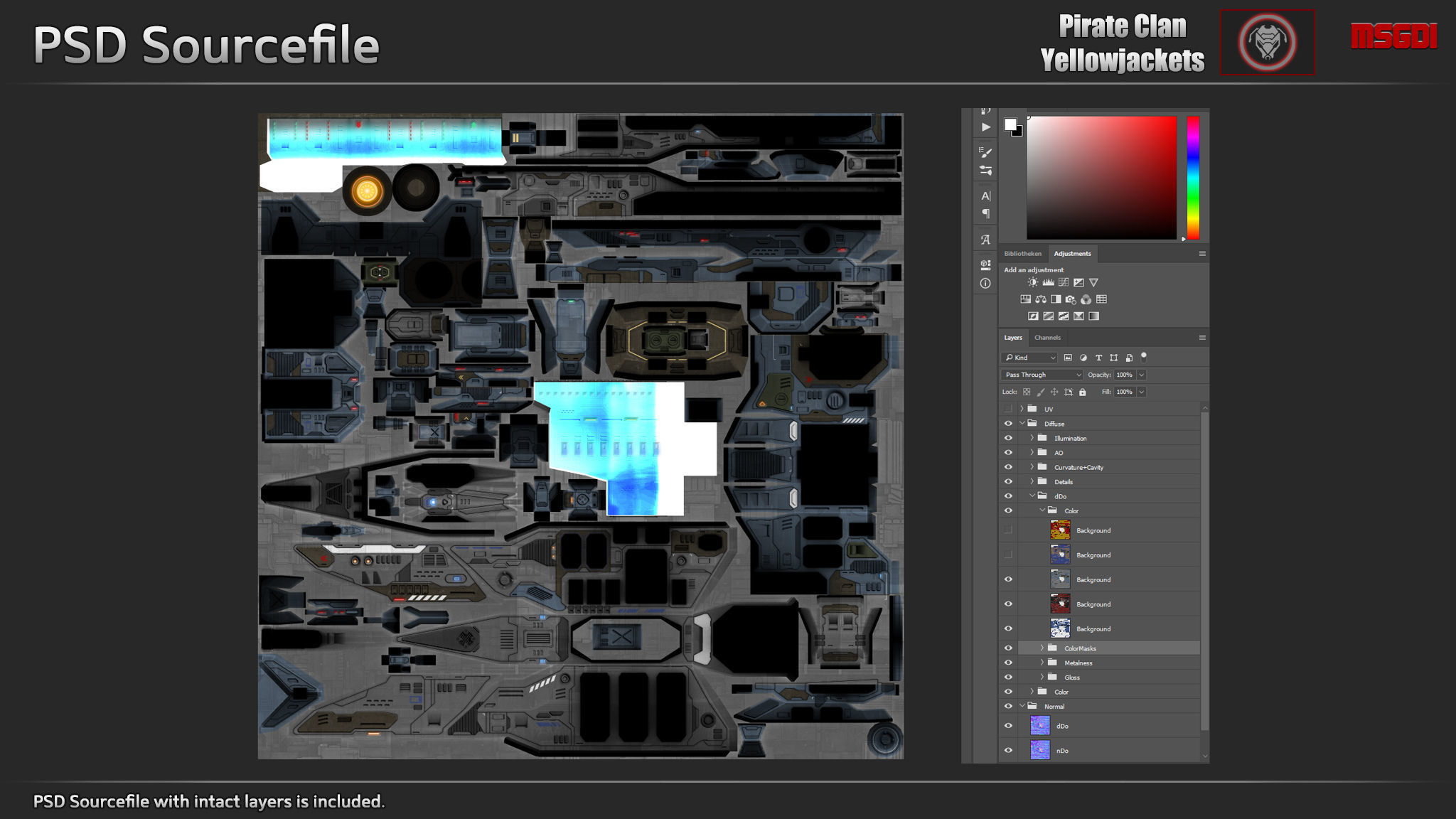The image size is (1456, 819).
Task: Hide the nDo normal layer
Action: (1008, 750)
